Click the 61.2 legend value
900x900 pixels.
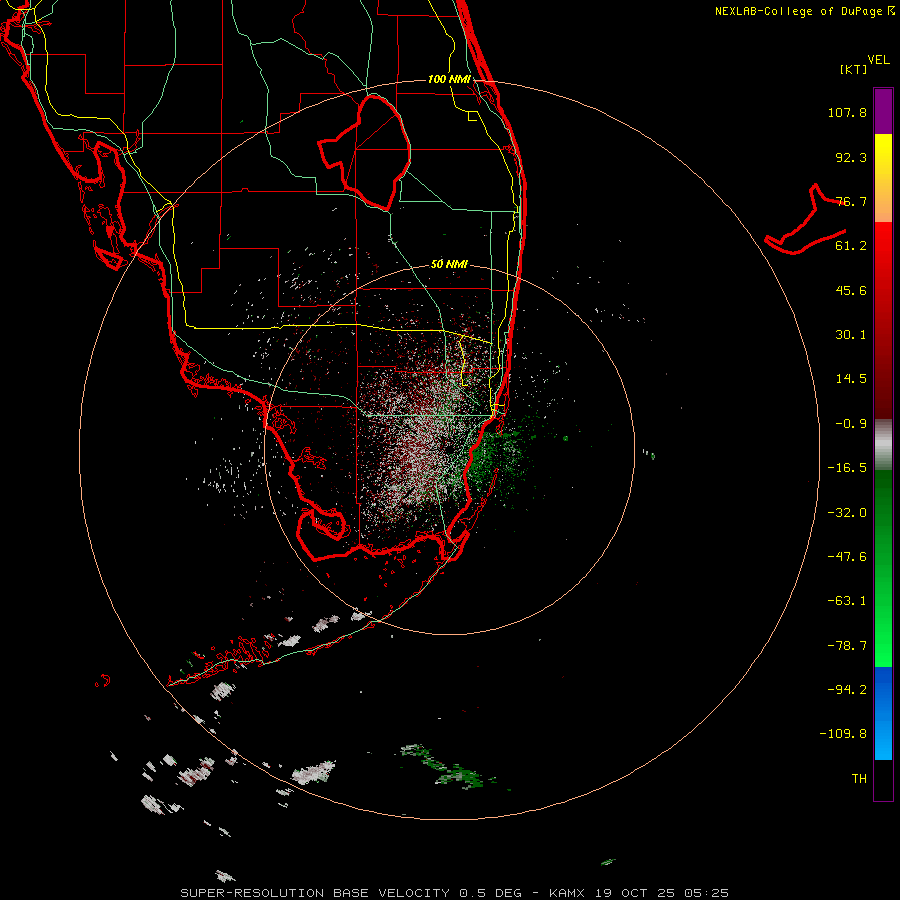851,246
